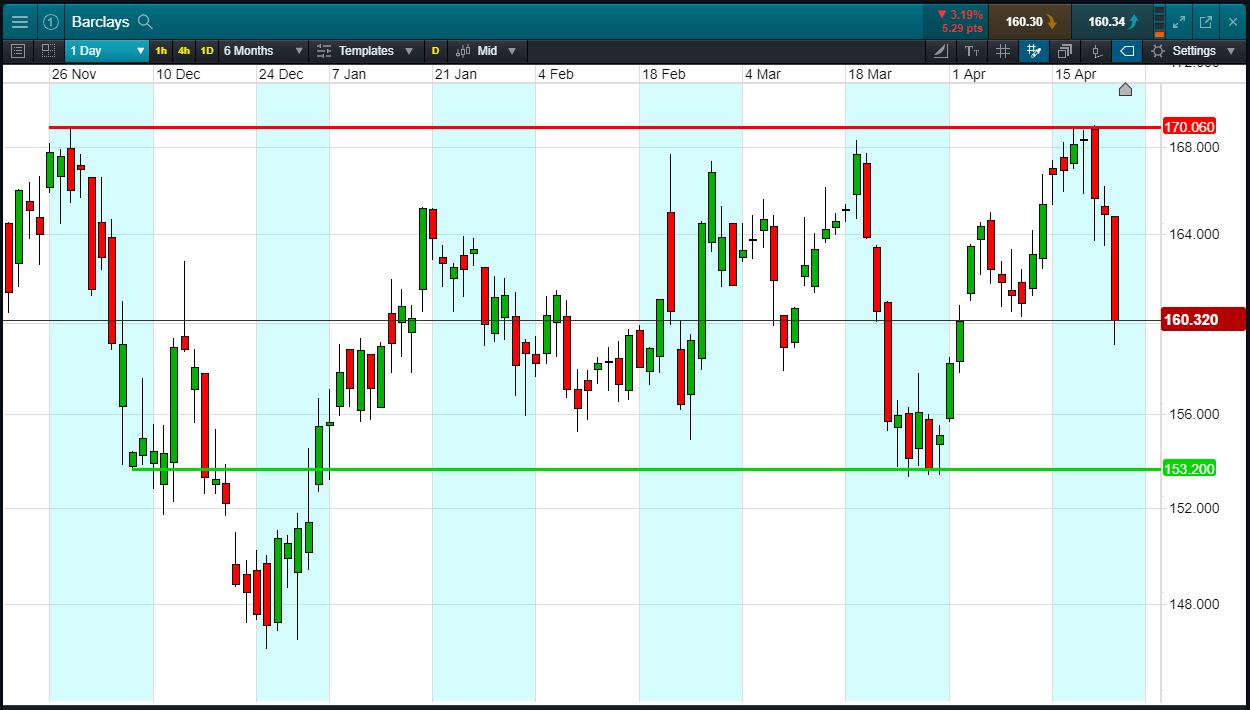The height and width of the screenshot is (710, 1250).
Task: Click the Barclays instrument name
Action: [x=101, y=21]
